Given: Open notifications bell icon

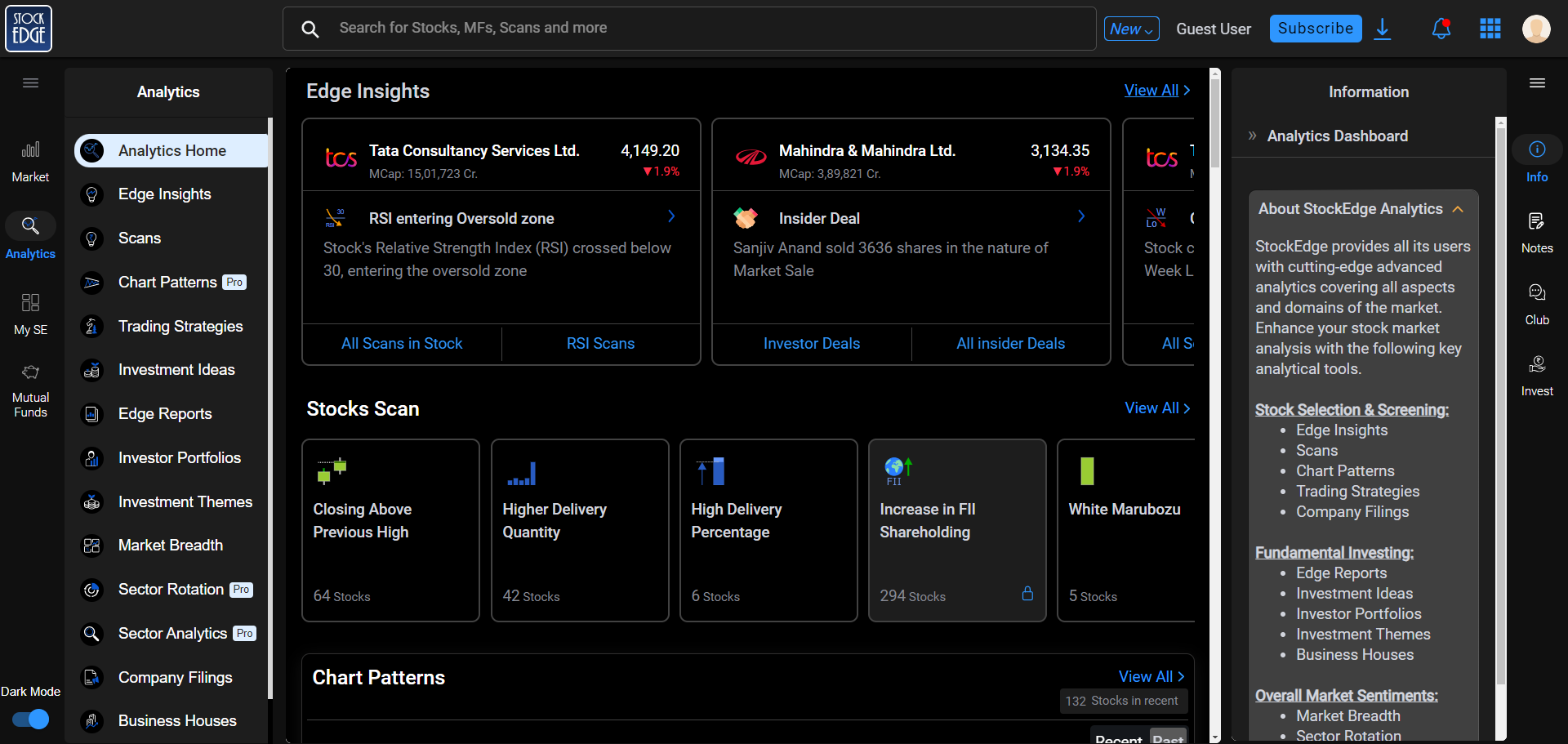Looking at the screenshot, I should pos(1441,29).
